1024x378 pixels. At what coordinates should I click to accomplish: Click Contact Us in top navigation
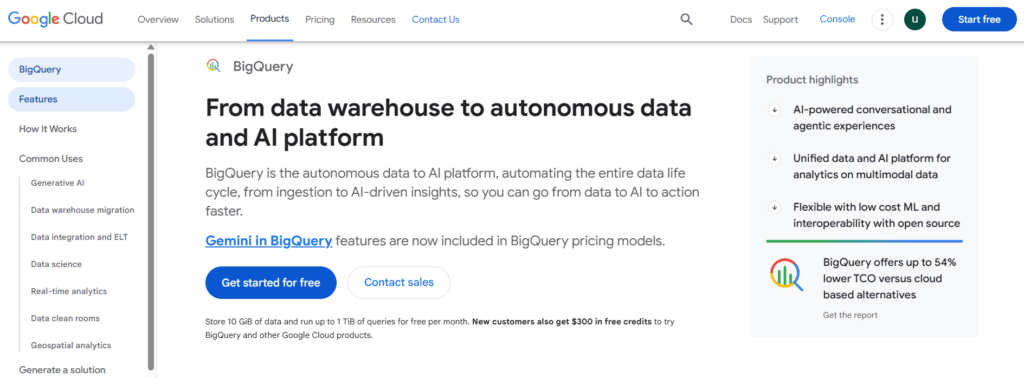pyautogui.click(x=436, y=20)
